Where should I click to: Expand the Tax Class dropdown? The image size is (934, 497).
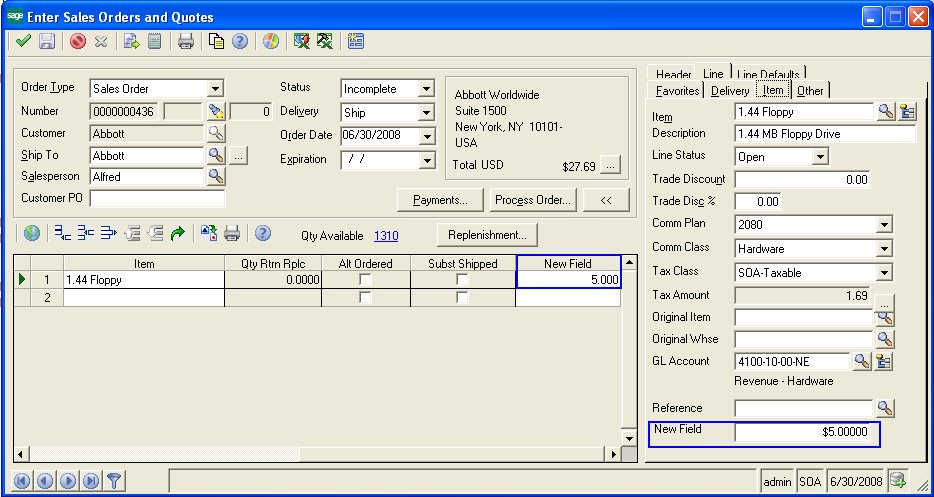click(884, 273)
